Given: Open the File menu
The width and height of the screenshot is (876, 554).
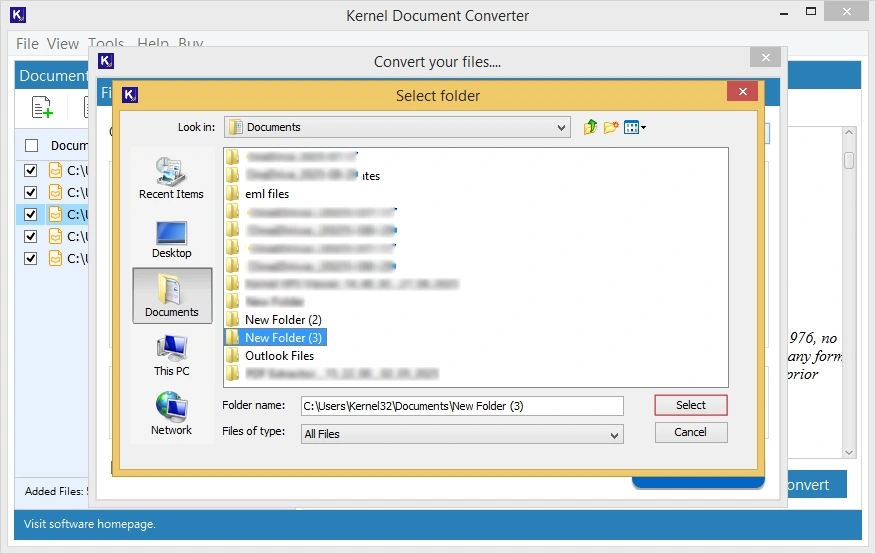Looking at the screenshot, I should pos(27,44).
